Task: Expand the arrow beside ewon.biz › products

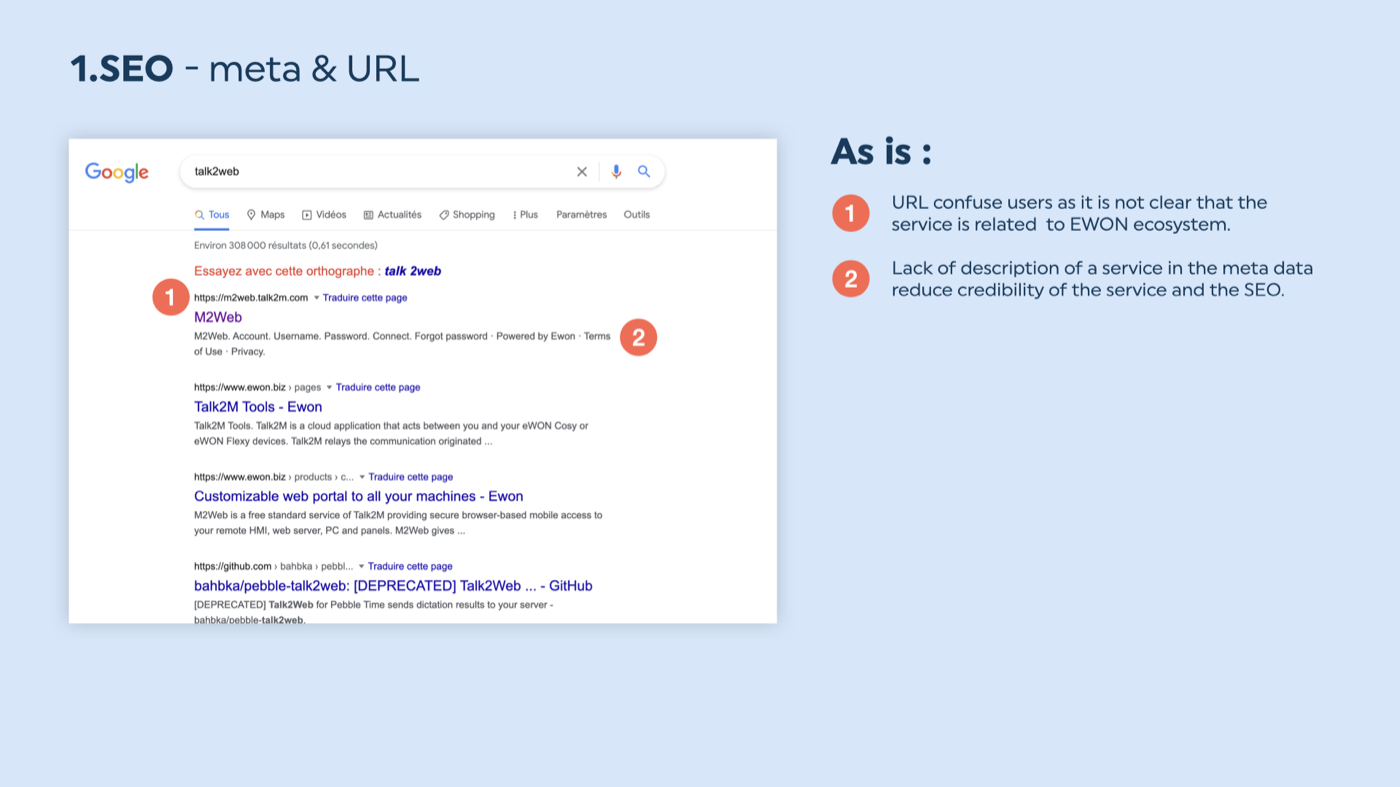Action: tap(362, 477)
